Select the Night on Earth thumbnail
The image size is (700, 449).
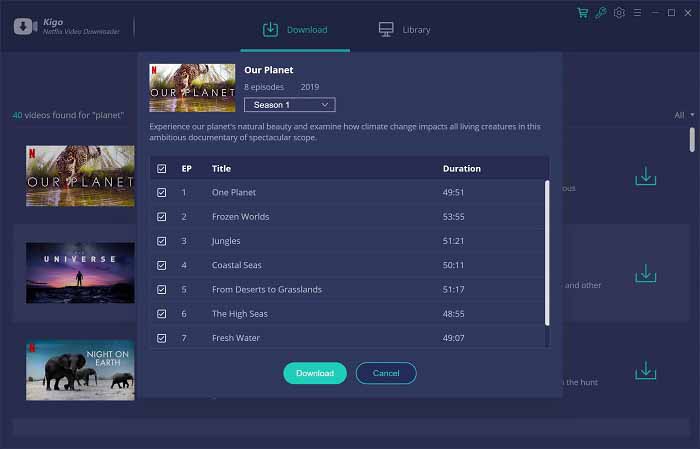point(80,370)
